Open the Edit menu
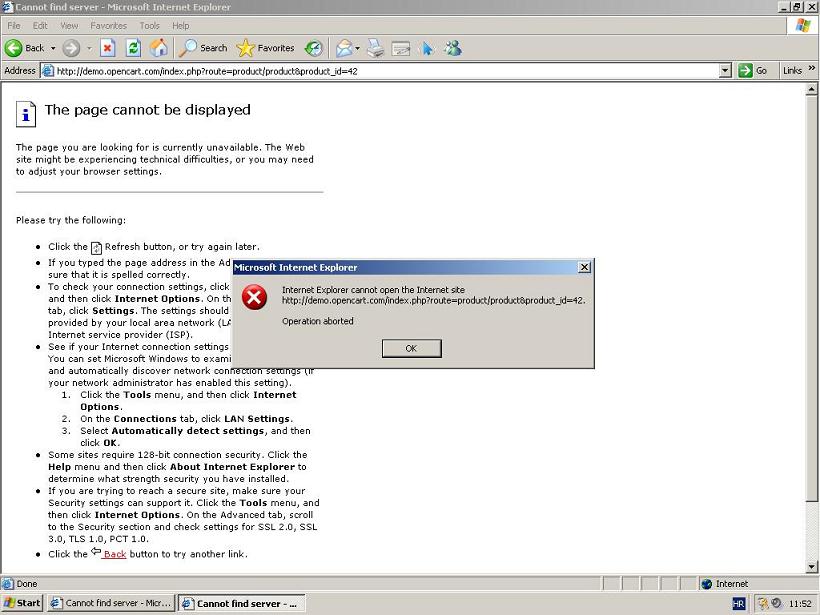 (x=40, y=26)
